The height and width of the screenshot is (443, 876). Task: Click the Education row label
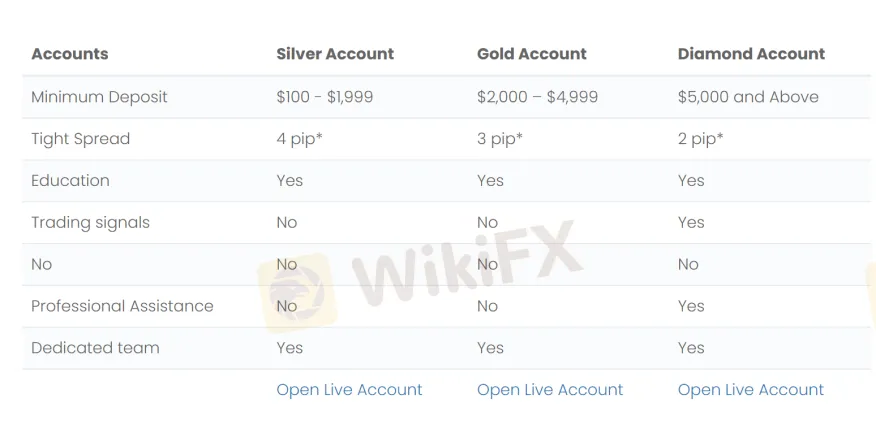[x=70, y=181]
